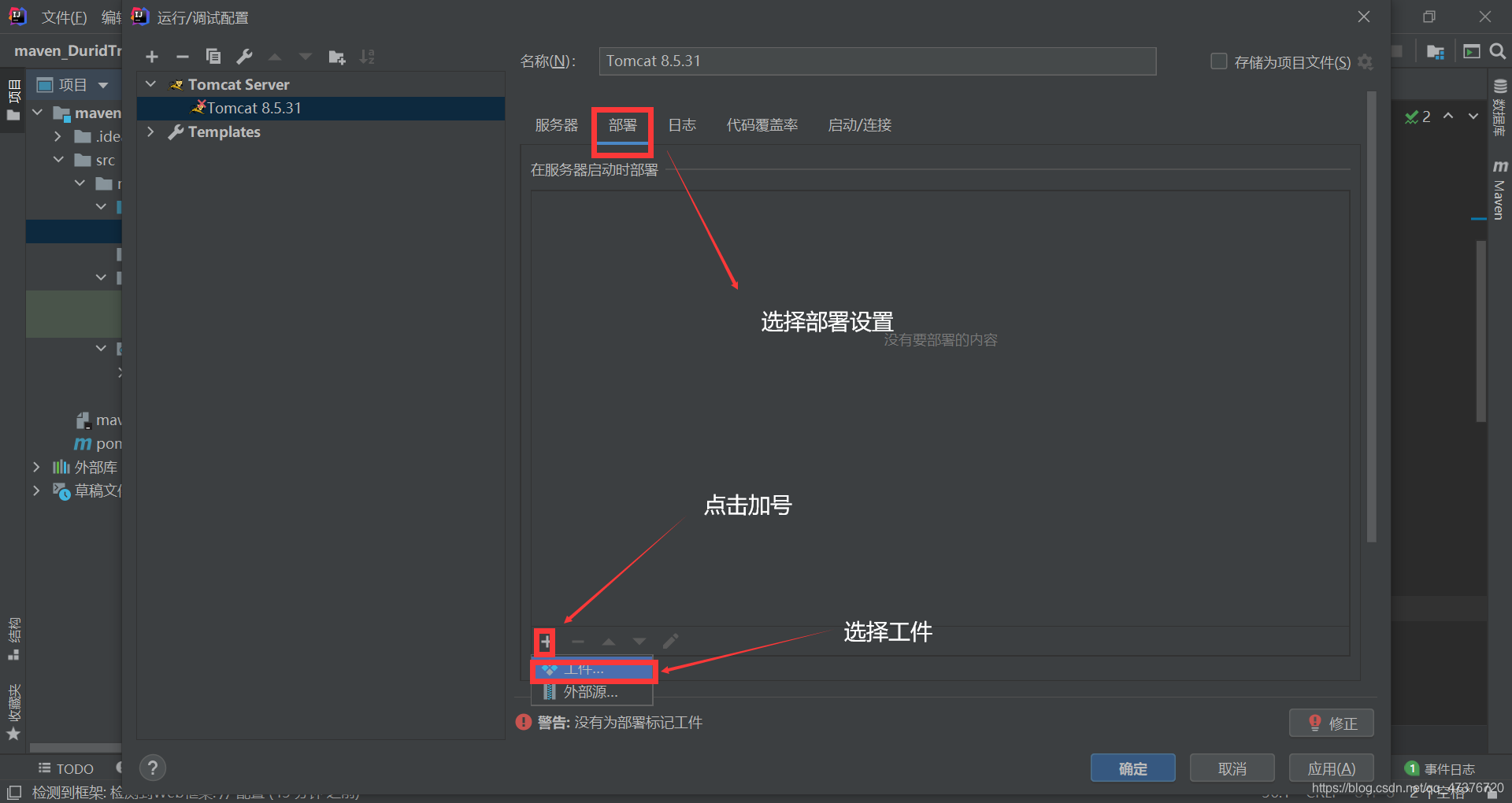Copy the selected run configuration
1512x803 pixels.
(213, 57)
